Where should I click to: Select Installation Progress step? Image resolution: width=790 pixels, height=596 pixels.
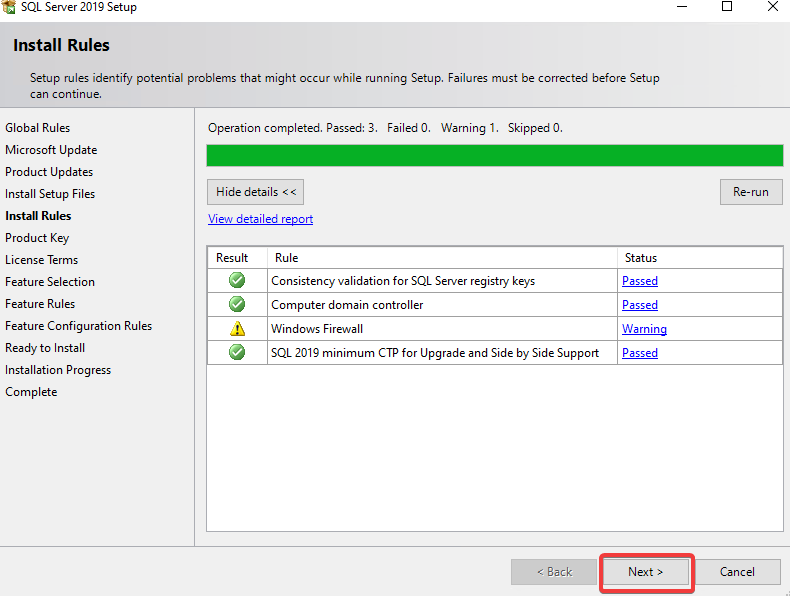point(58,370)
